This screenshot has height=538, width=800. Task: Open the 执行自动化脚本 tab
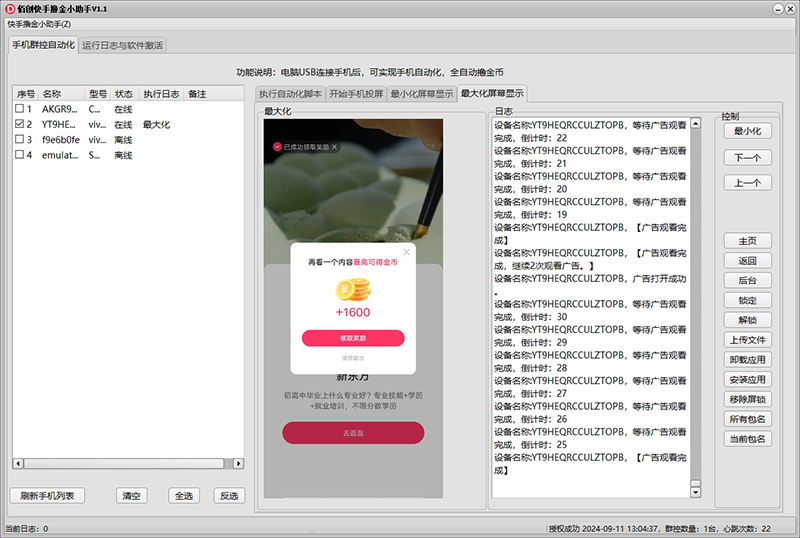click(x=290, y=93)
